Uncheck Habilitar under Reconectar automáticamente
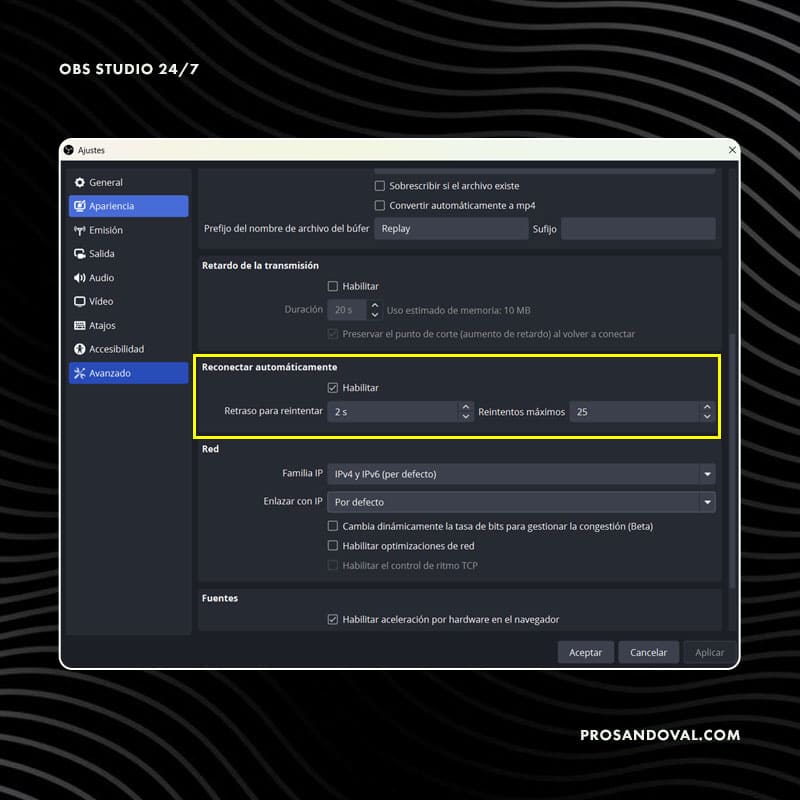Screen dimensions: 800x800 pyautogui.click(x=333, y=388)
